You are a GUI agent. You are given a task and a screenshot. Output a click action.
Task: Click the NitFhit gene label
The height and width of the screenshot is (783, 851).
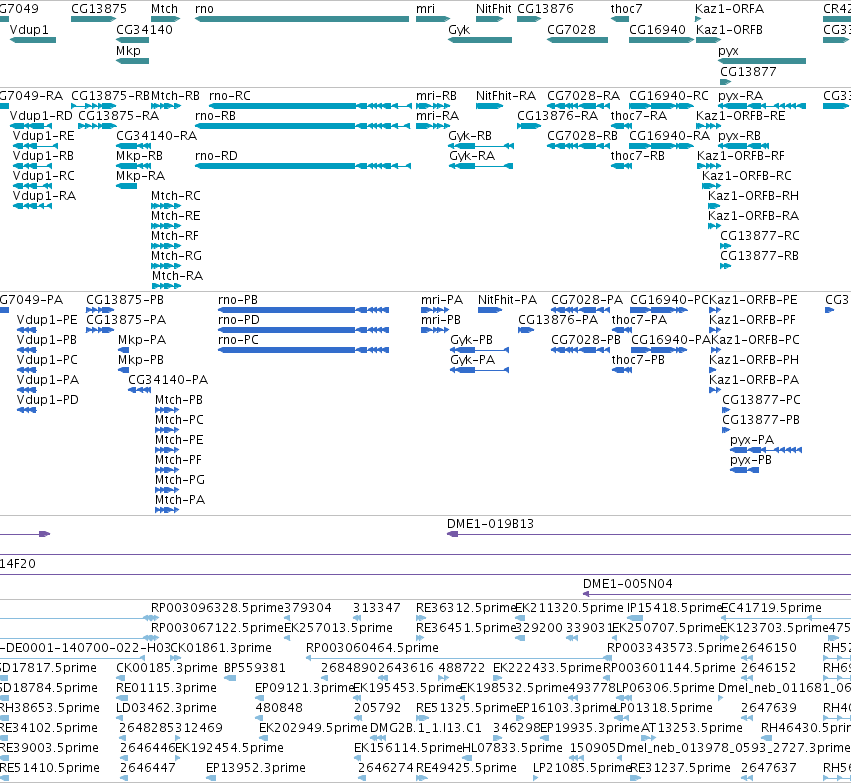(x=494, y=9)
